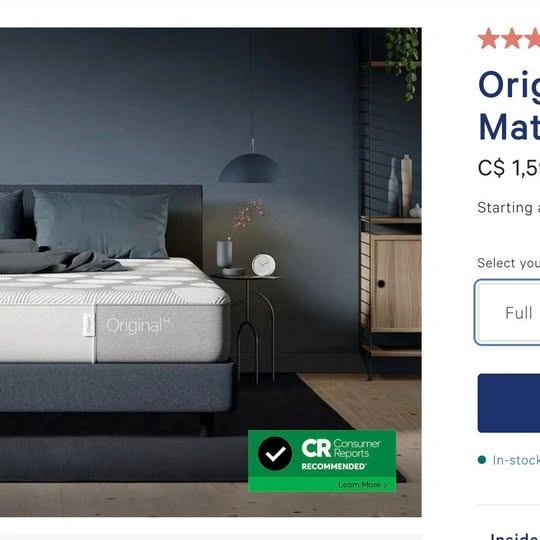540x540 pixels.
Task: Expand the Inside section below the divider
Action: pyautogui.click(x=515, y=536)
